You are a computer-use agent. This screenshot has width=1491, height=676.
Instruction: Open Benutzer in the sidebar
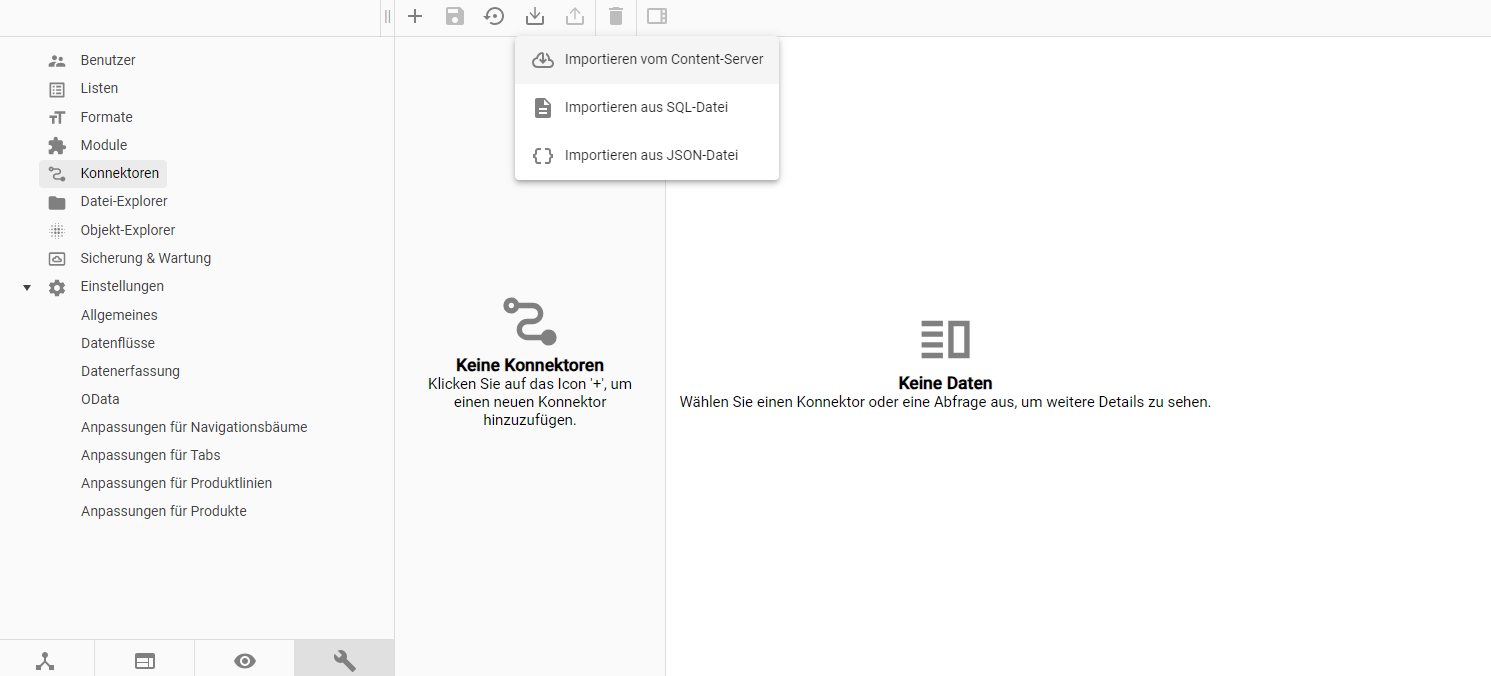107,60
